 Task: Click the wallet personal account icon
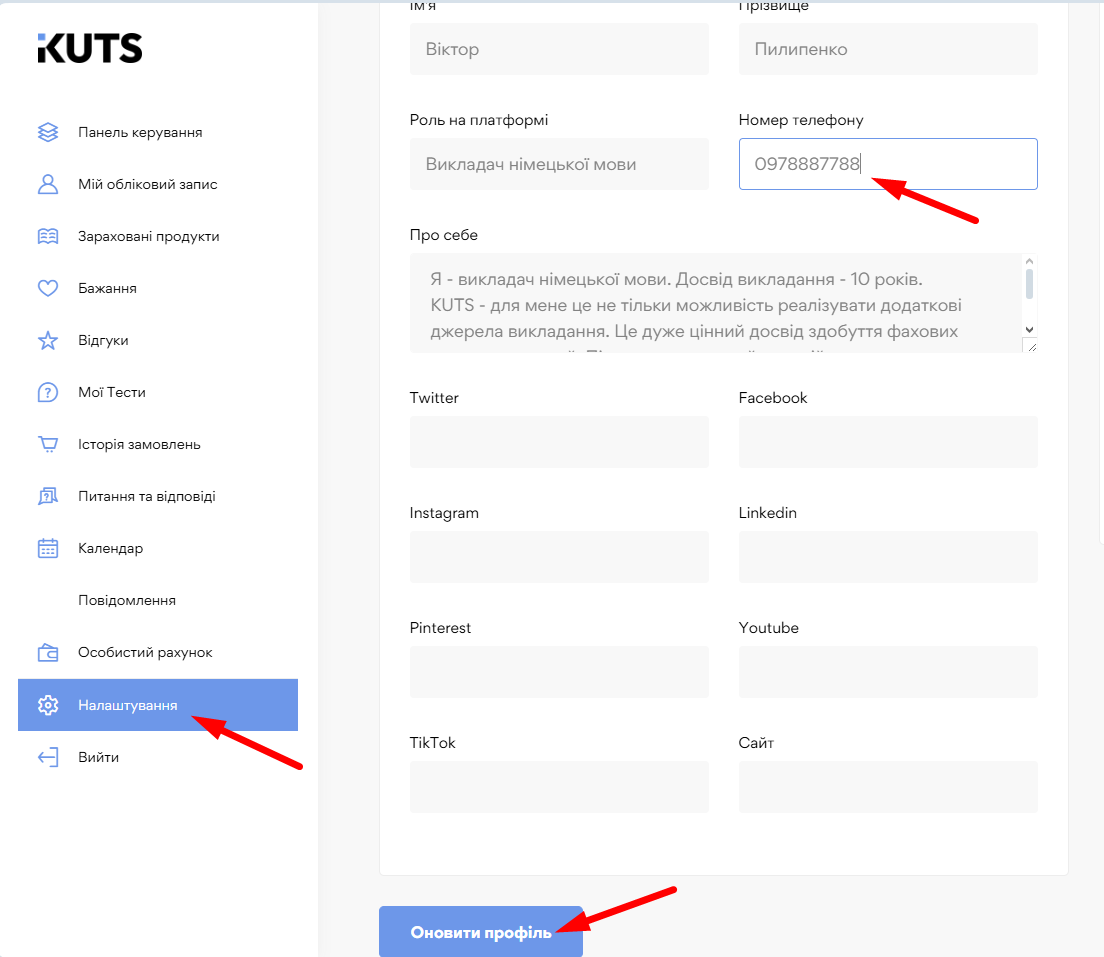click(x=48, y=652)
